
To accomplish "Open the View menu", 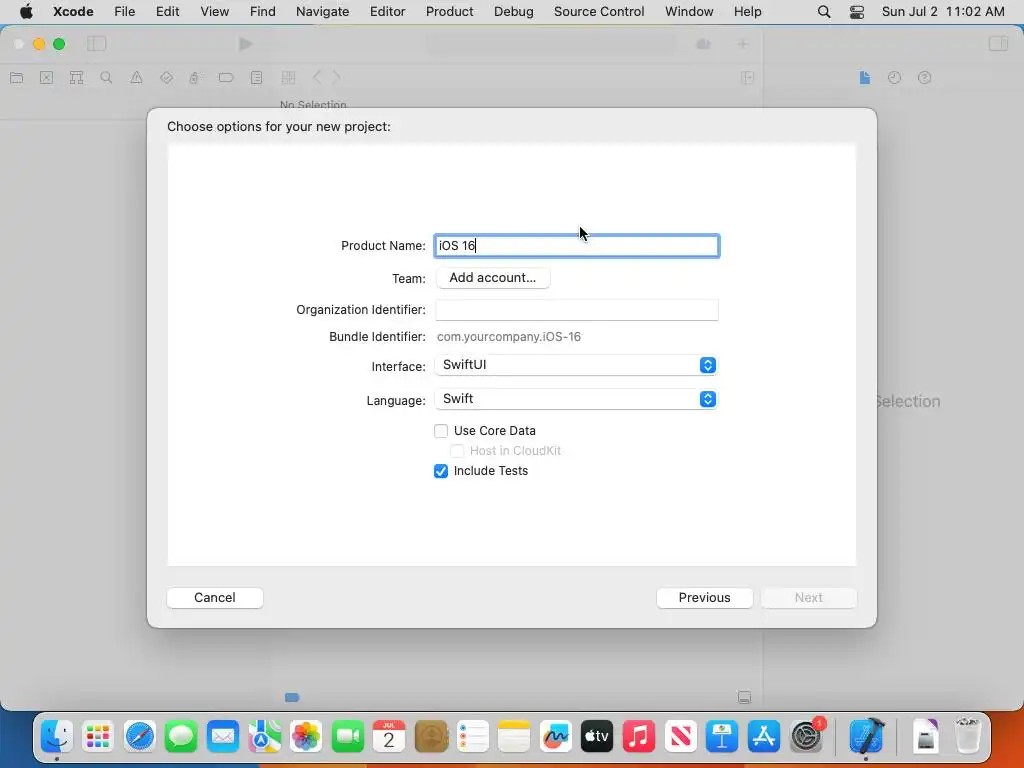I will [214, 12].
